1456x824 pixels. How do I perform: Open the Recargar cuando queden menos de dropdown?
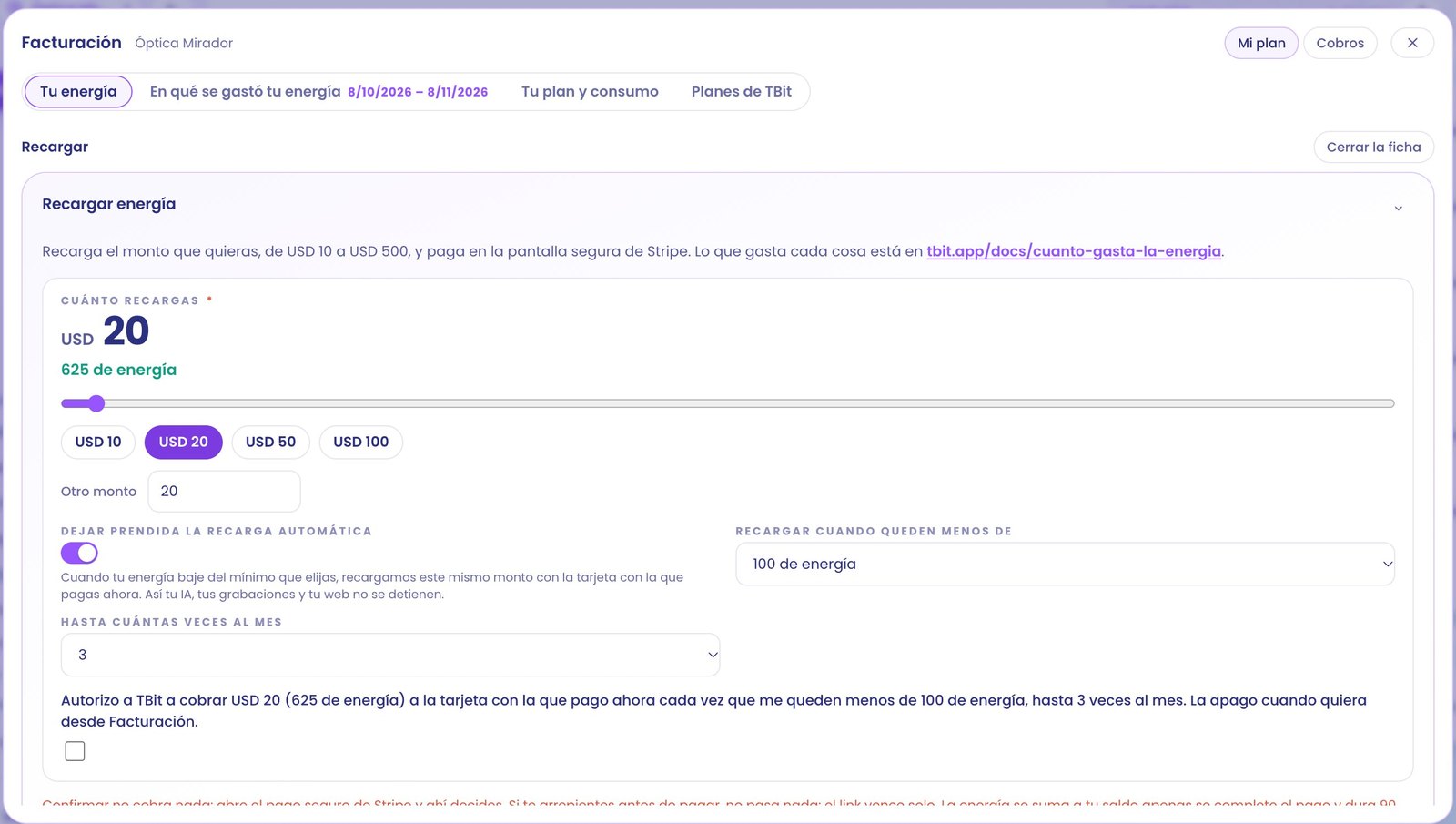tap(1065, 564)
